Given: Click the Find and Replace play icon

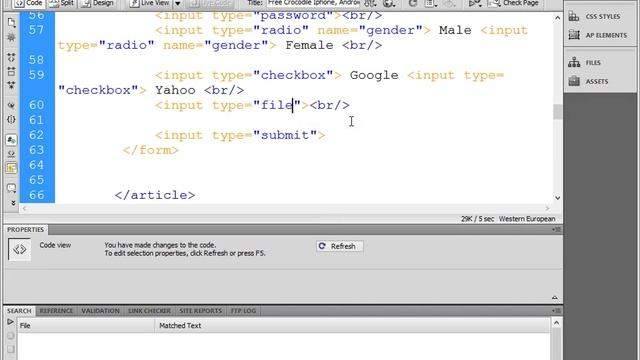Looking at the screenshot, I should (10, 322).
